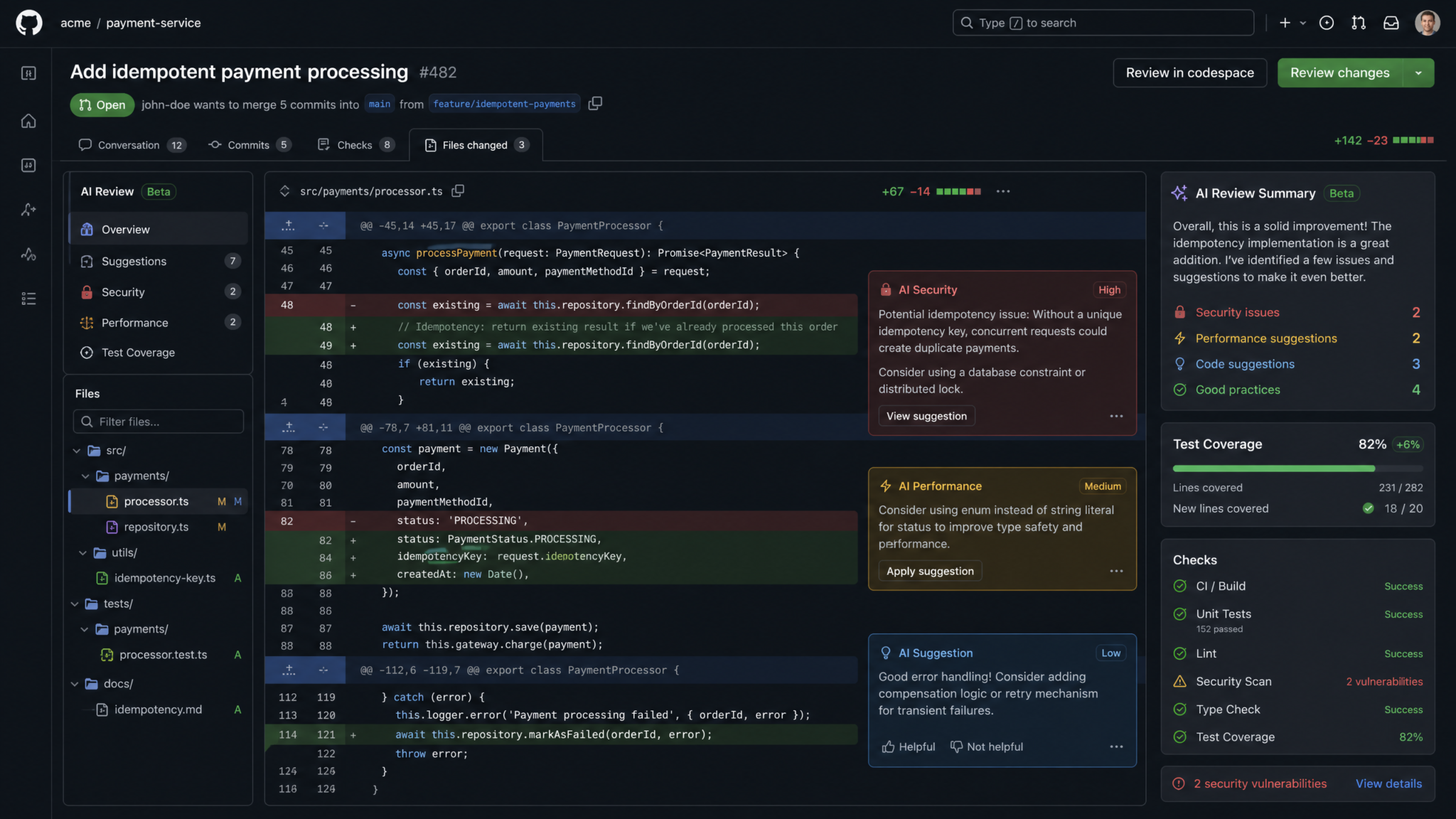Mark AI Suggestion as Helpful
This screenshot has width=1456, height=819.
pos(909,746)
